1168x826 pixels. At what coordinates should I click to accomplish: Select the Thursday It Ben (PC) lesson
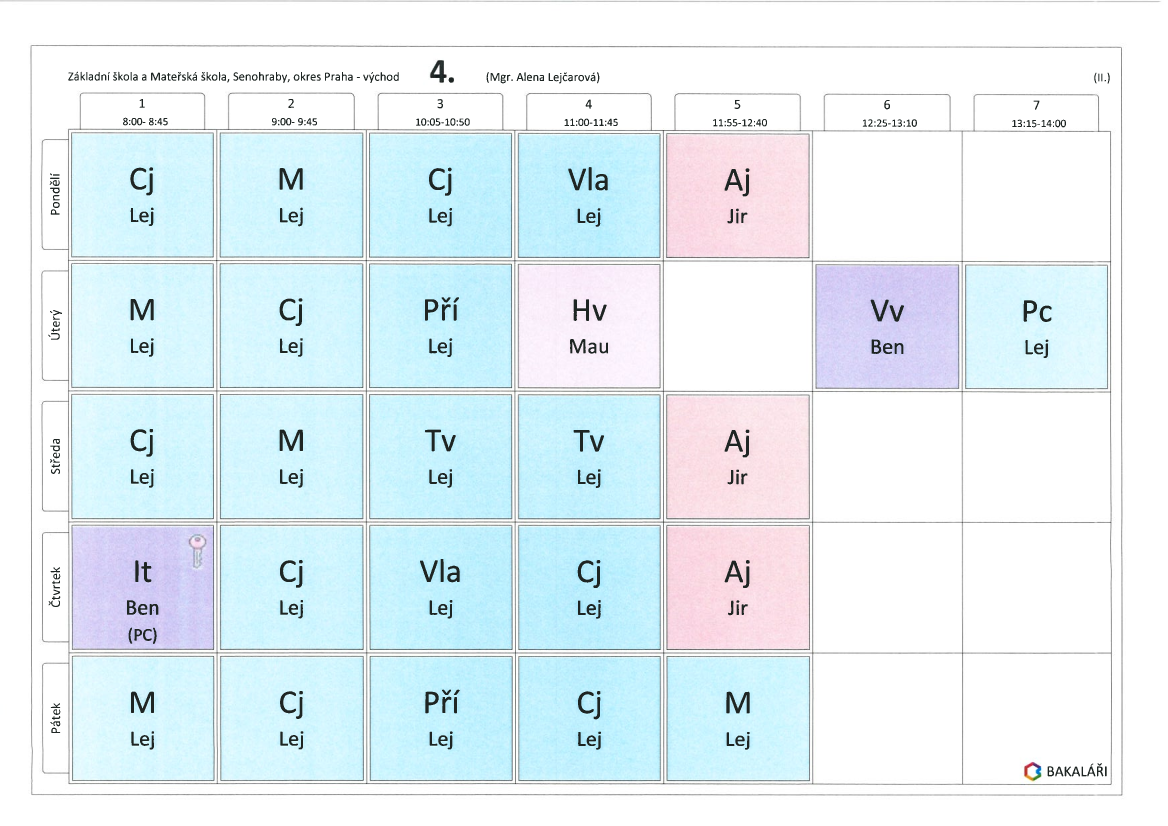pos(142,587)
